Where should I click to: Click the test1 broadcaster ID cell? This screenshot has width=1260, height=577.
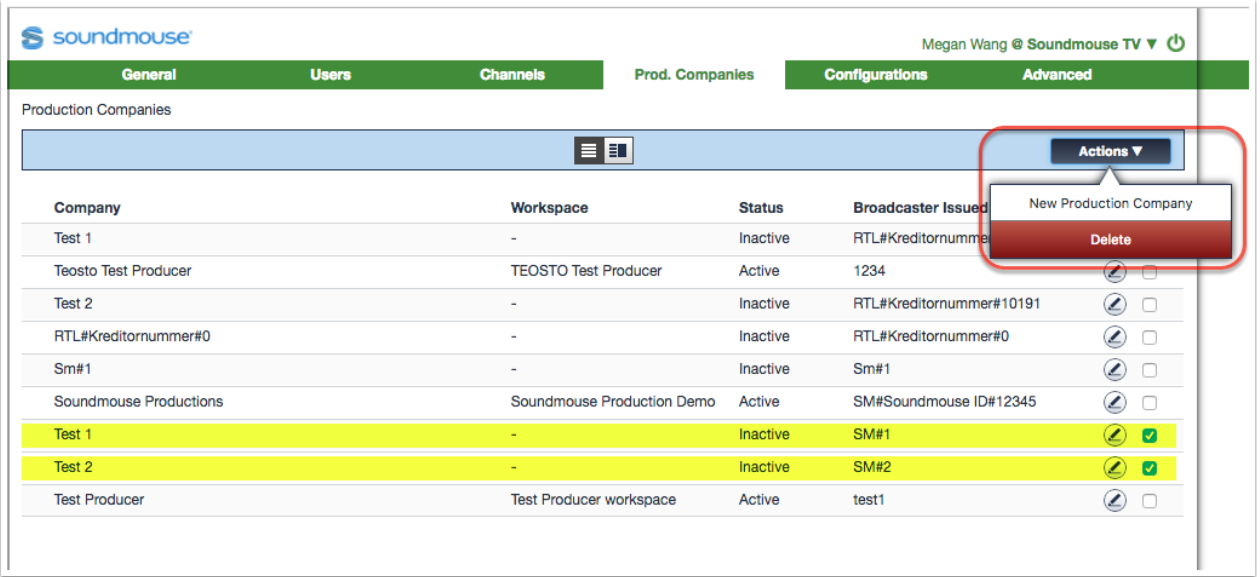click(869, 500)
